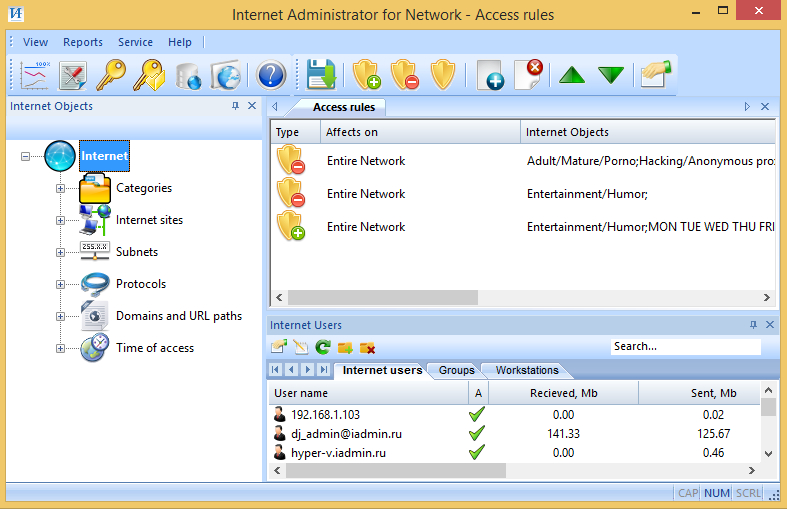This screenshot has width=787, height=509.
Task: Click the traffic chart report icon
Action: coord(35,75)
